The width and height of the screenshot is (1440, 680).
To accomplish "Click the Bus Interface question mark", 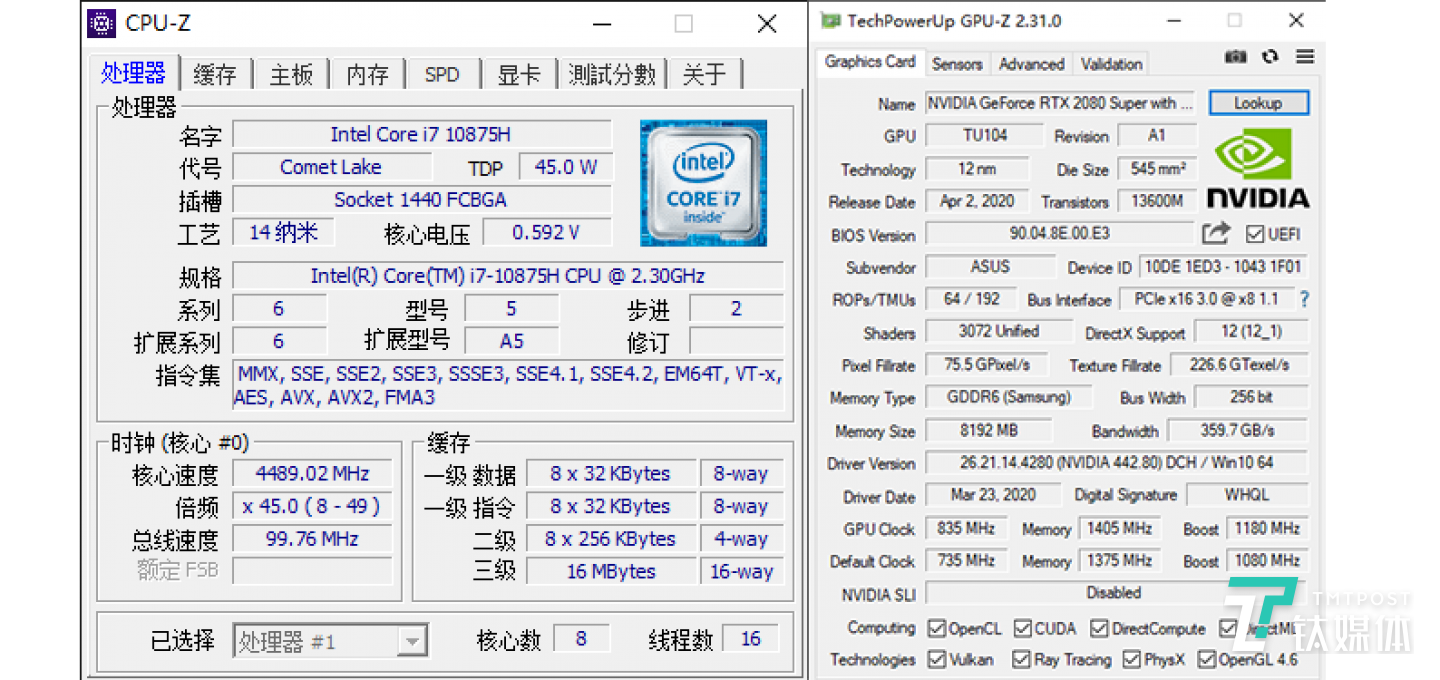I will click(1304, 299).
